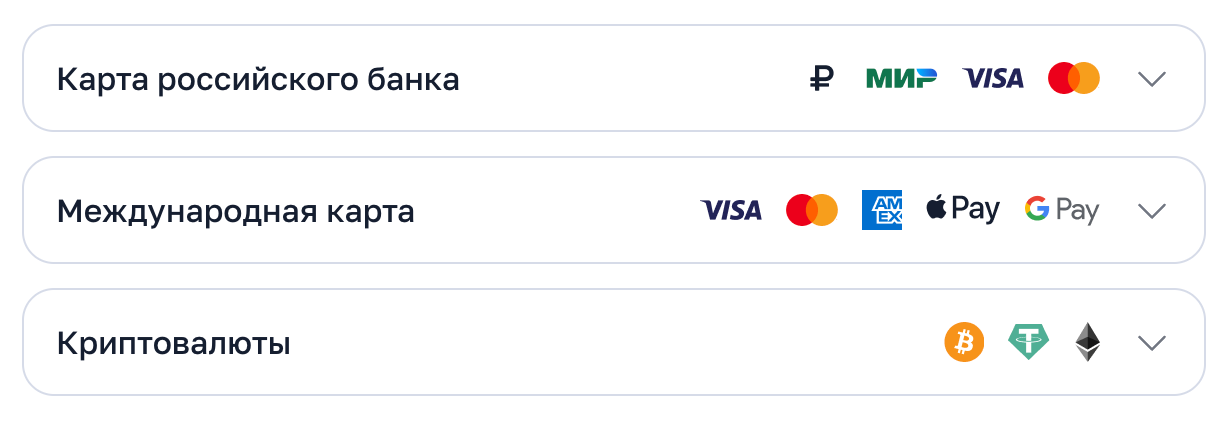The height and width of the screenshot is (424, 1230).
Task: Select the Карта российского банка label
Action: 258,79
